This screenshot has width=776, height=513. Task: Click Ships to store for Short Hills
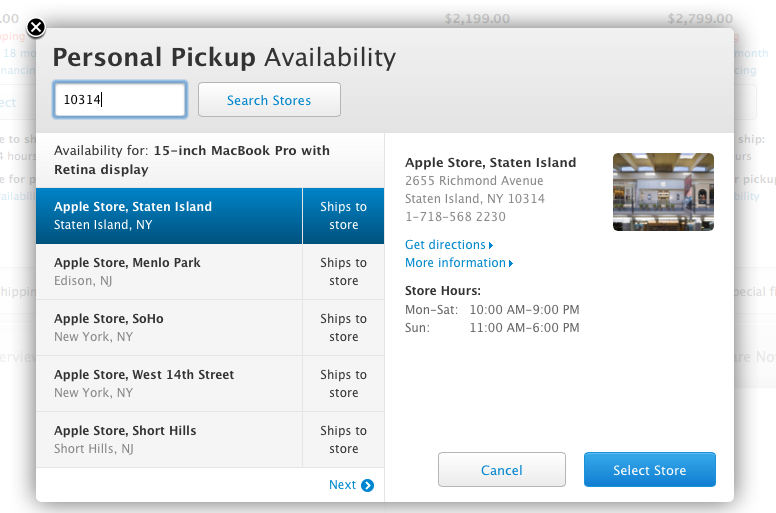point(343,440)
